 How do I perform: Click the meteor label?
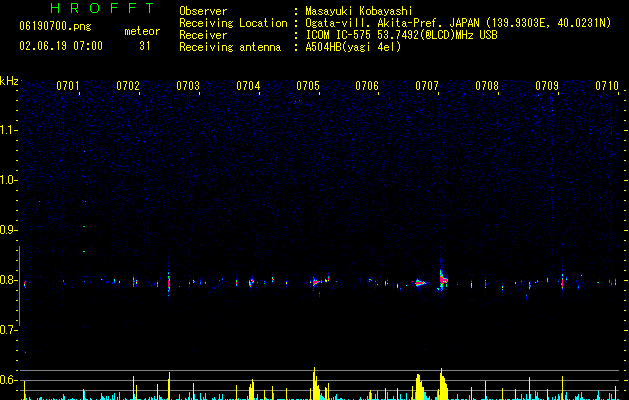tap(142, 31)
